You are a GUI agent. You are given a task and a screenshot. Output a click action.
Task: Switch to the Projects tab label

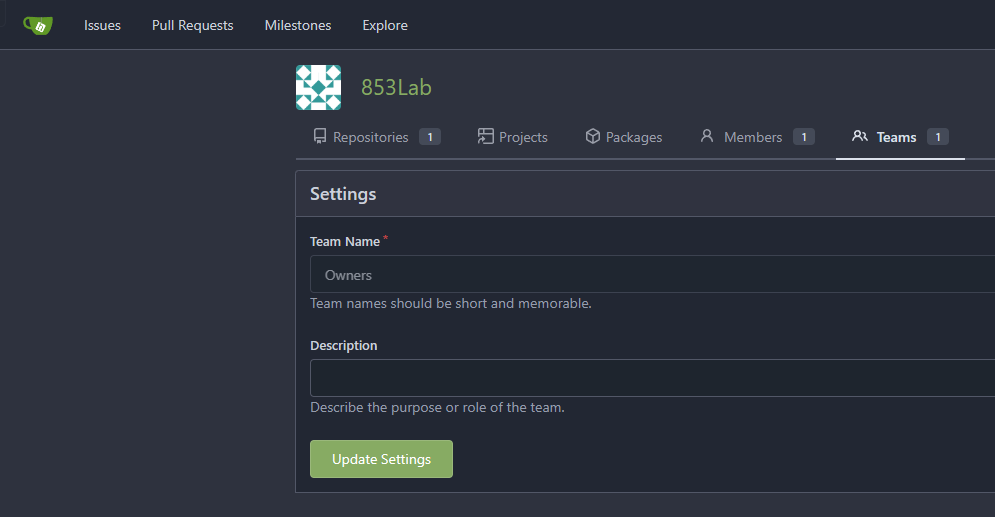523,137
